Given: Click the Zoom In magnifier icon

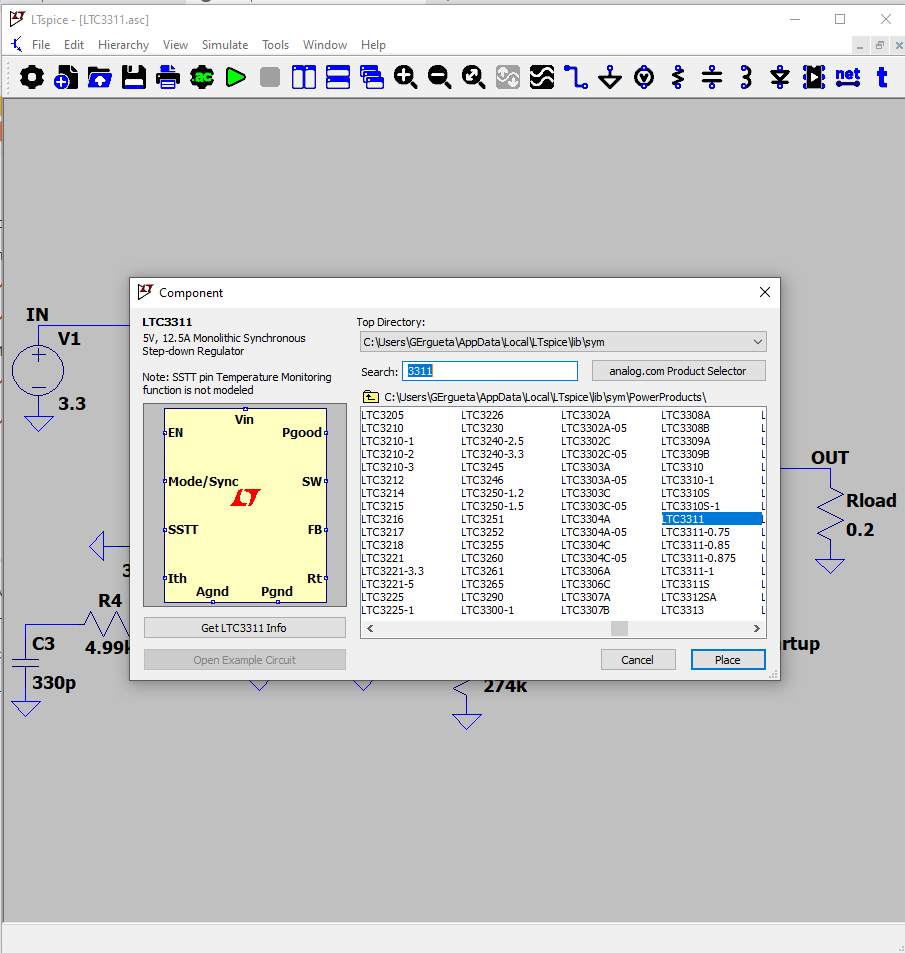Looking at the screenshot, I should click(x=405, y=77).
